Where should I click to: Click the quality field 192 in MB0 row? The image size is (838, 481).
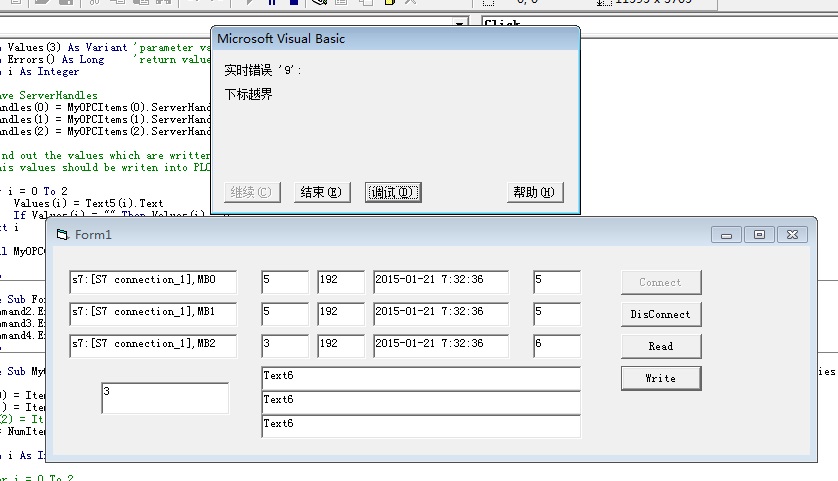(341, 282)
